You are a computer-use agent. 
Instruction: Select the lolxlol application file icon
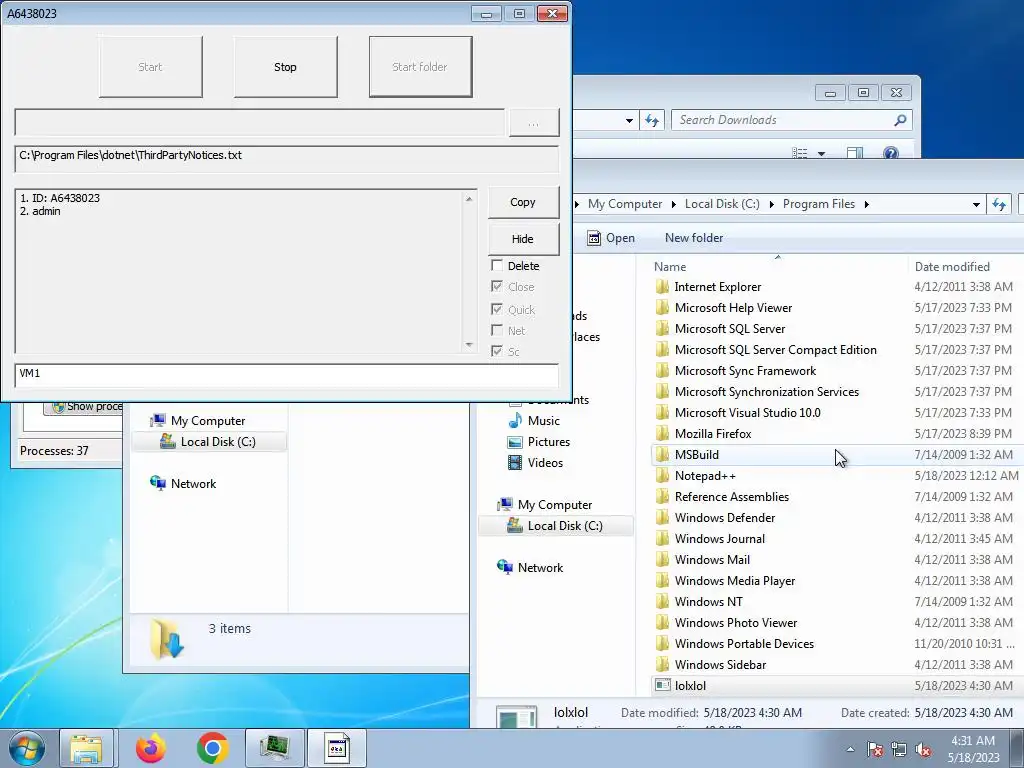662,685
